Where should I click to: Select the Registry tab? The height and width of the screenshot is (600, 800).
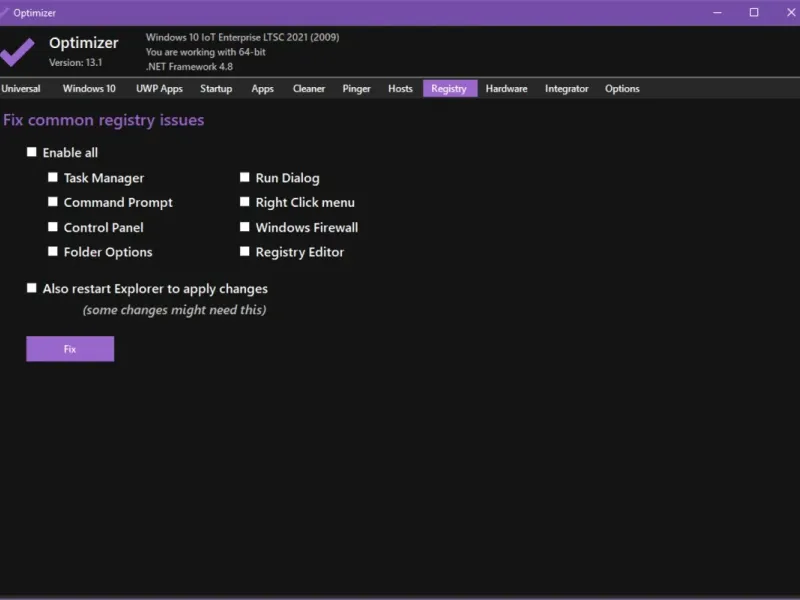tap(449, 88)
